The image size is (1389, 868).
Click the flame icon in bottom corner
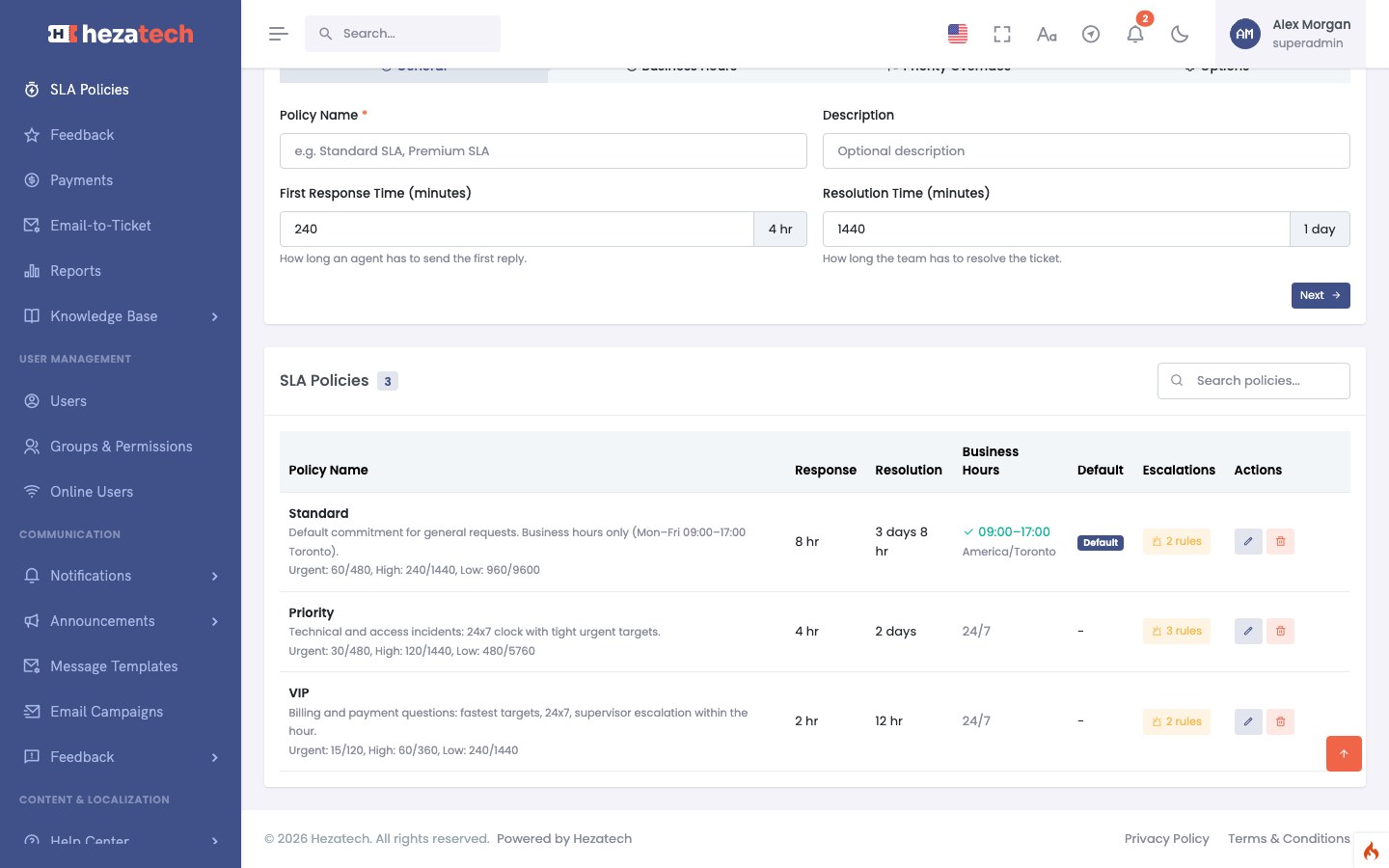(1371, 851)
